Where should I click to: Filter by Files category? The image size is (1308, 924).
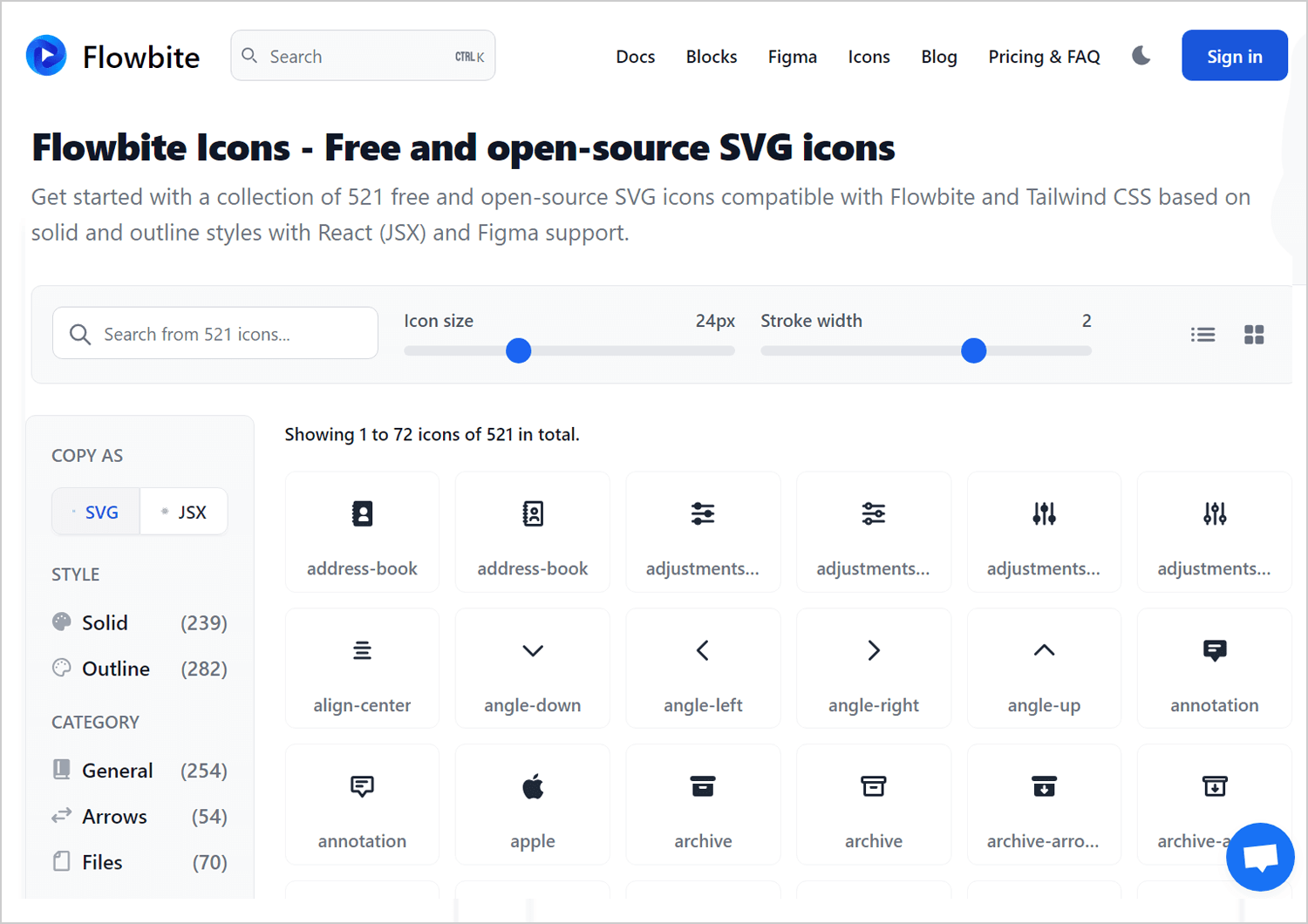[x=140, y=862]
